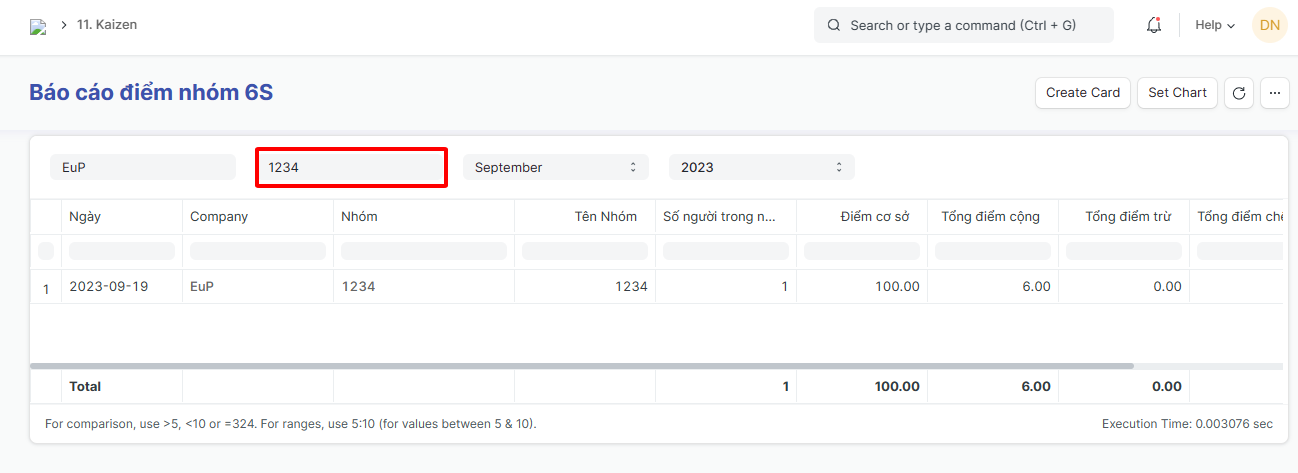Click the EuP company filter field
The image size is (1298, 473).
click(x=143, y=167)
